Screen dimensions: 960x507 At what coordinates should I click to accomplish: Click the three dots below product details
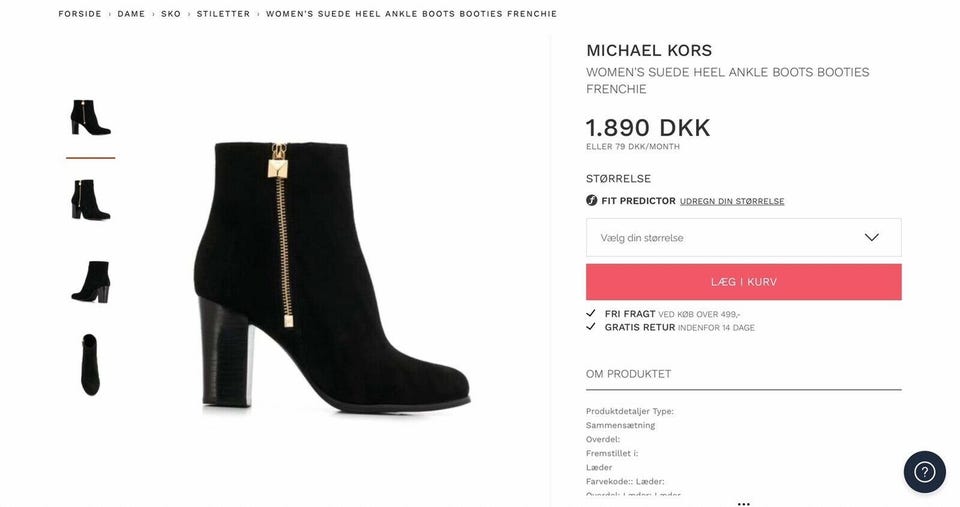[743, 504]
